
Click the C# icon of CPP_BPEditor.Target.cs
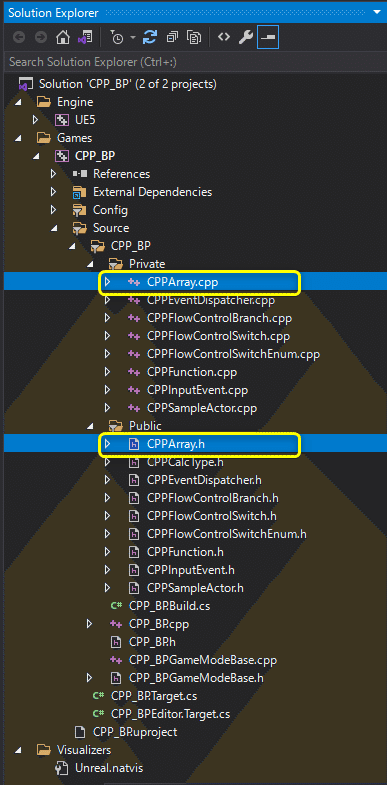(x=98, y=714)
